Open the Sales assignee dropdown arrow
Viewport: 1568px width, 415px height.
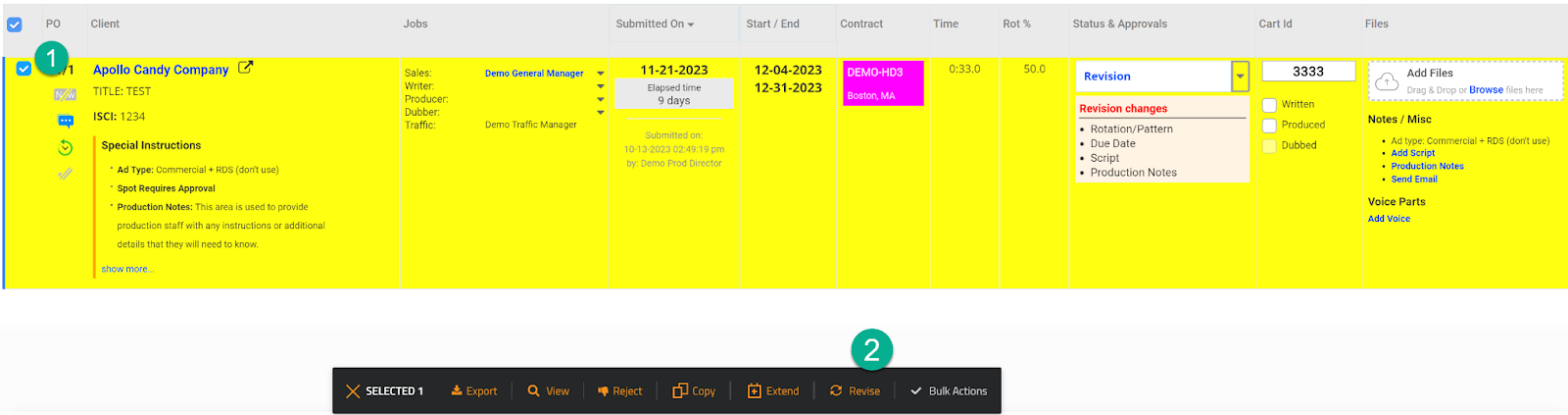coord(601,74)
